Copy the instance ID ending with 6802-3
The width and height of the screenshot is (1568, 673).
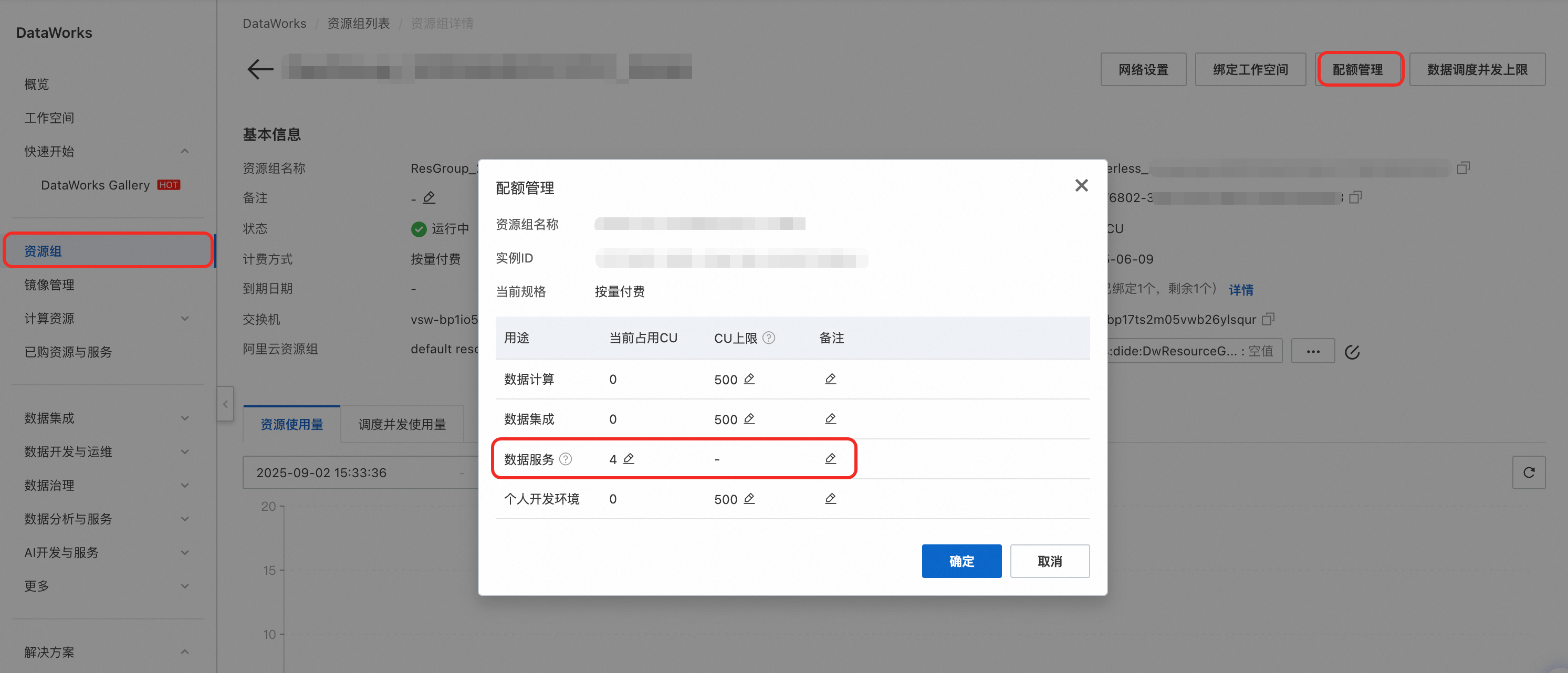pos(1355,197)
